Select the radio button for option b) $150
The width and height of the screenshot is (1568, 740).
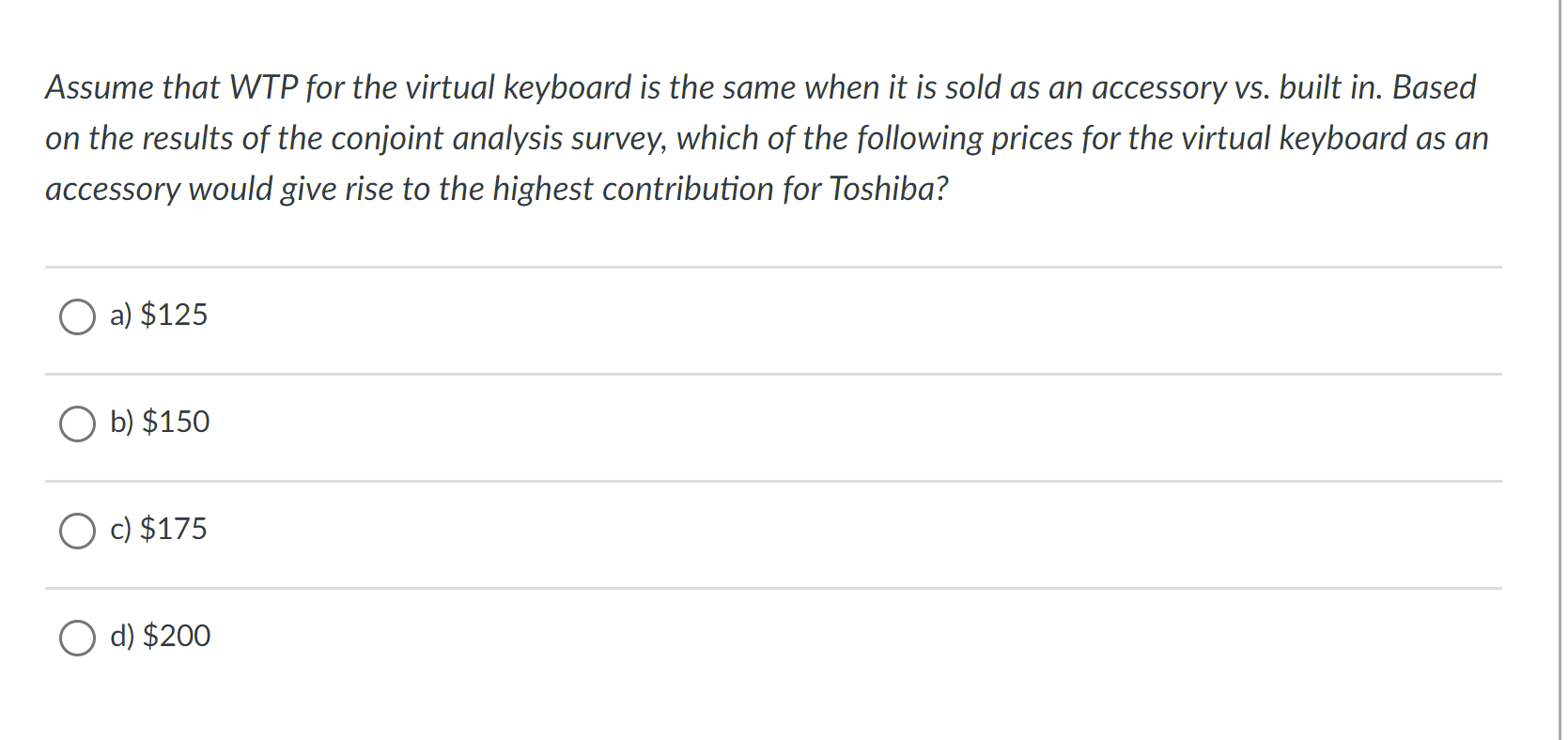pos(77,424)
